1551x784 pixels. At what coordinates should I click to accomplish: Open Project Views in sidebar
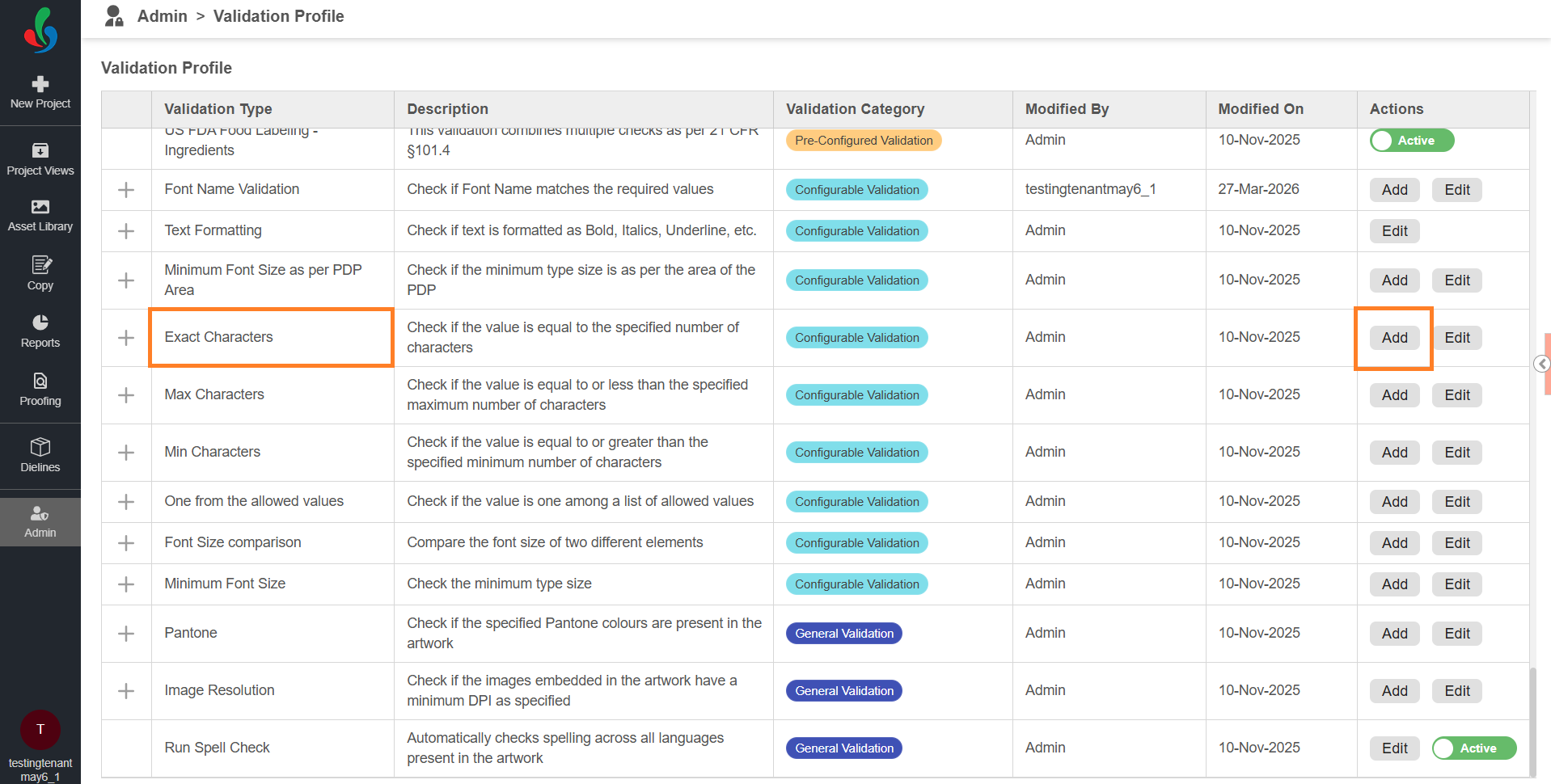point(40,159)
